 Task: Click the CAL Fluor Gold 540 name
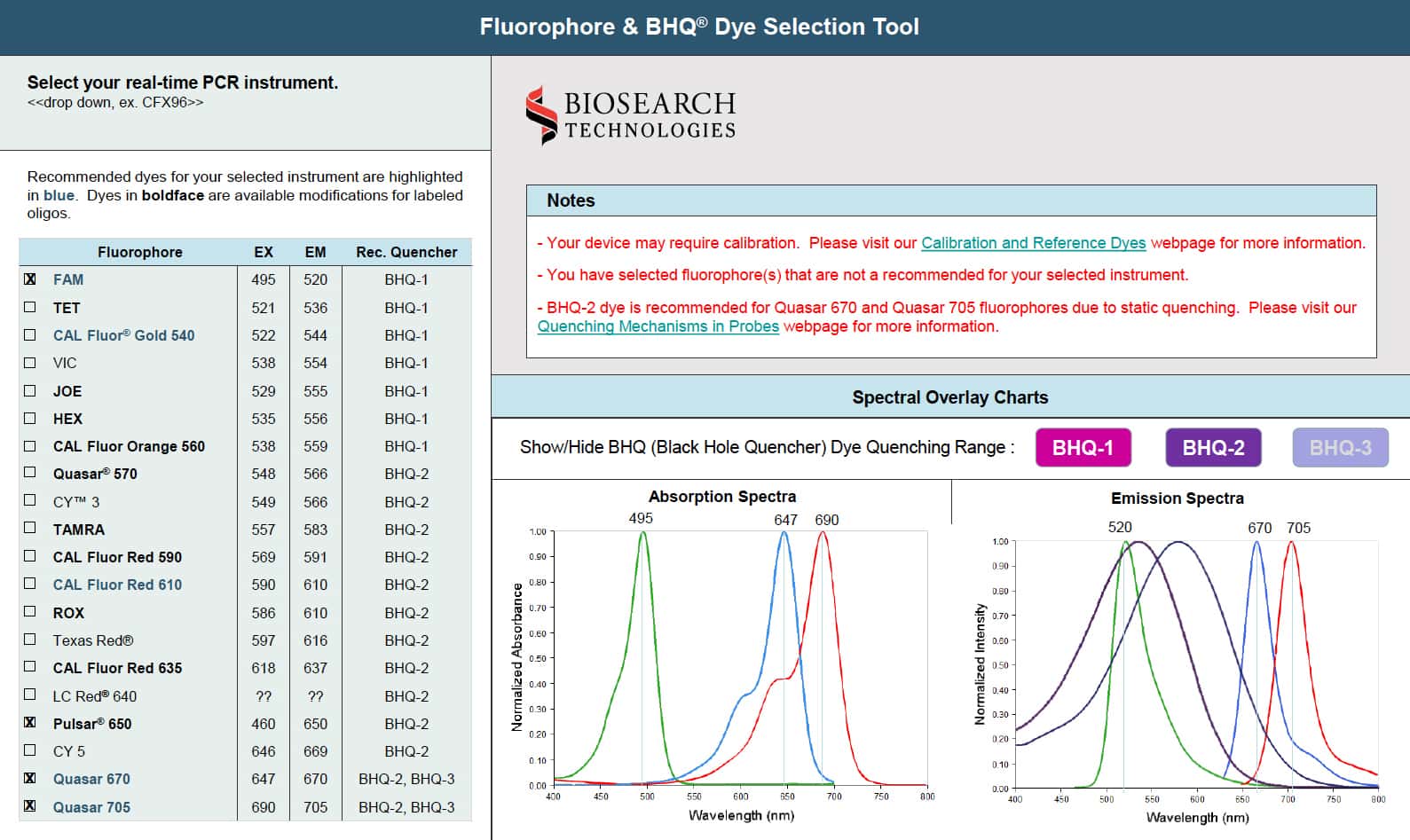pyautogui.click(x=123, y=335)
